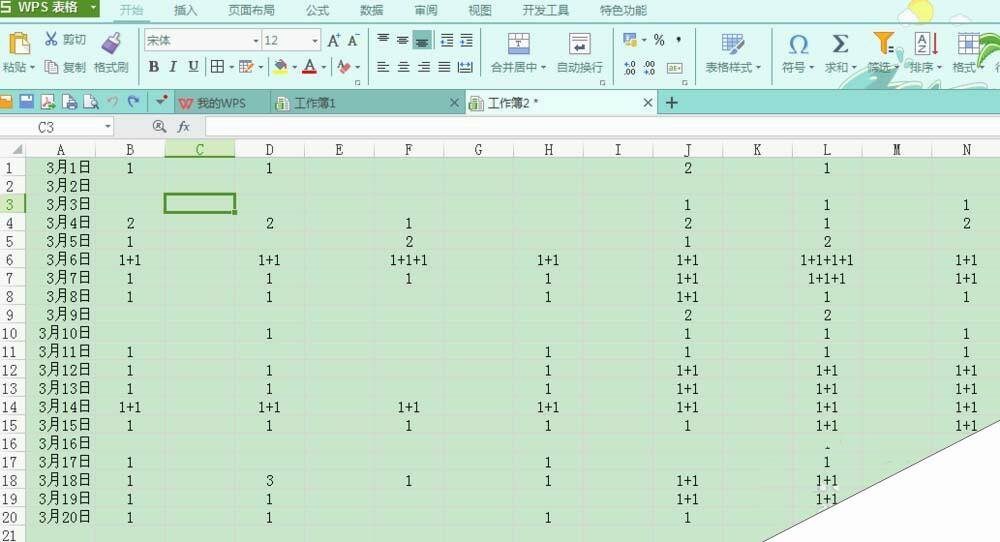This screenshot has height=542, width=1000.
Task: Click the decrease indent icon
Action: point(447,40)
